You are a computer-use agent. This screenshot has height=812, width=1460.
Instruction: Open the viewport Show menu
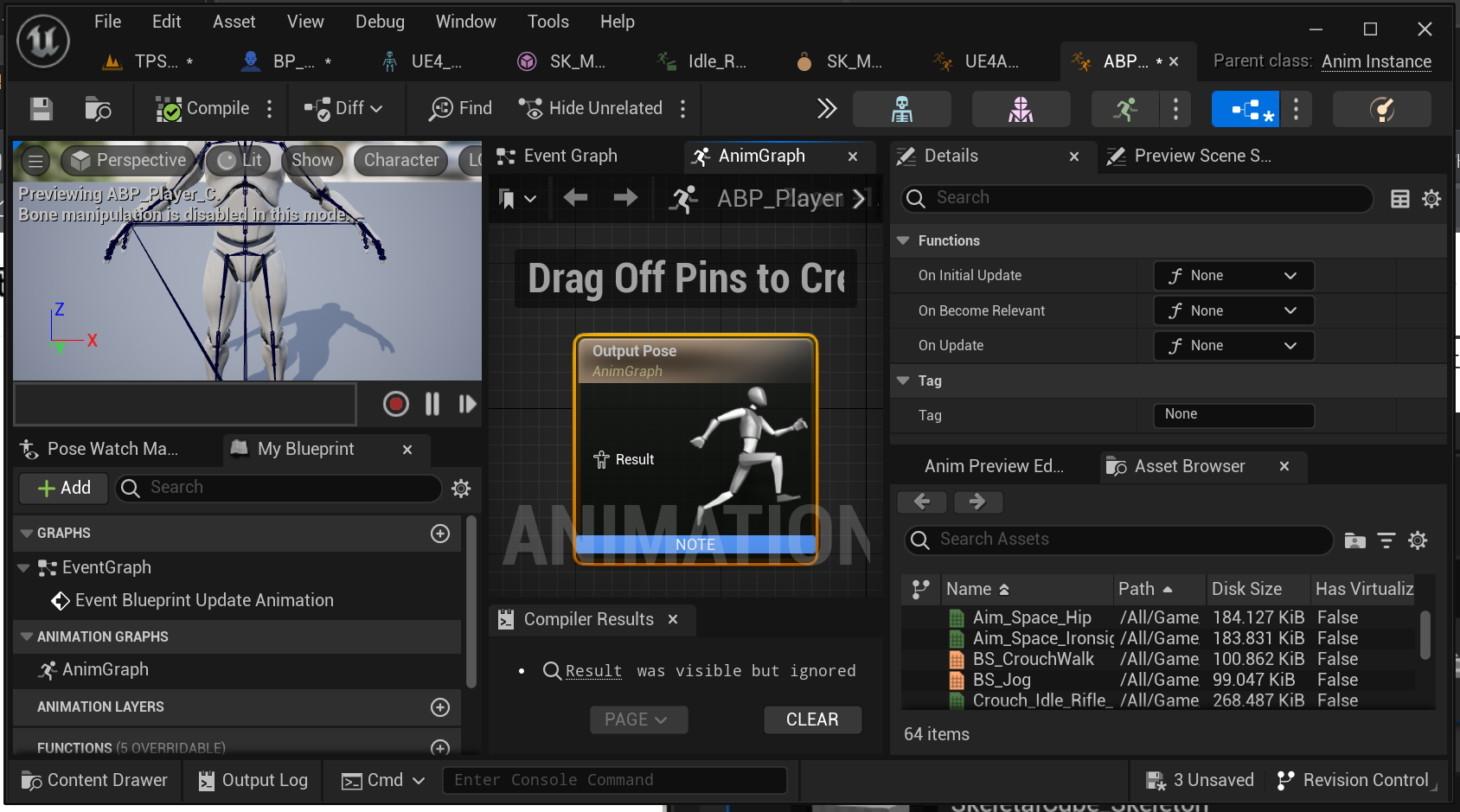[x=312, y=161]
